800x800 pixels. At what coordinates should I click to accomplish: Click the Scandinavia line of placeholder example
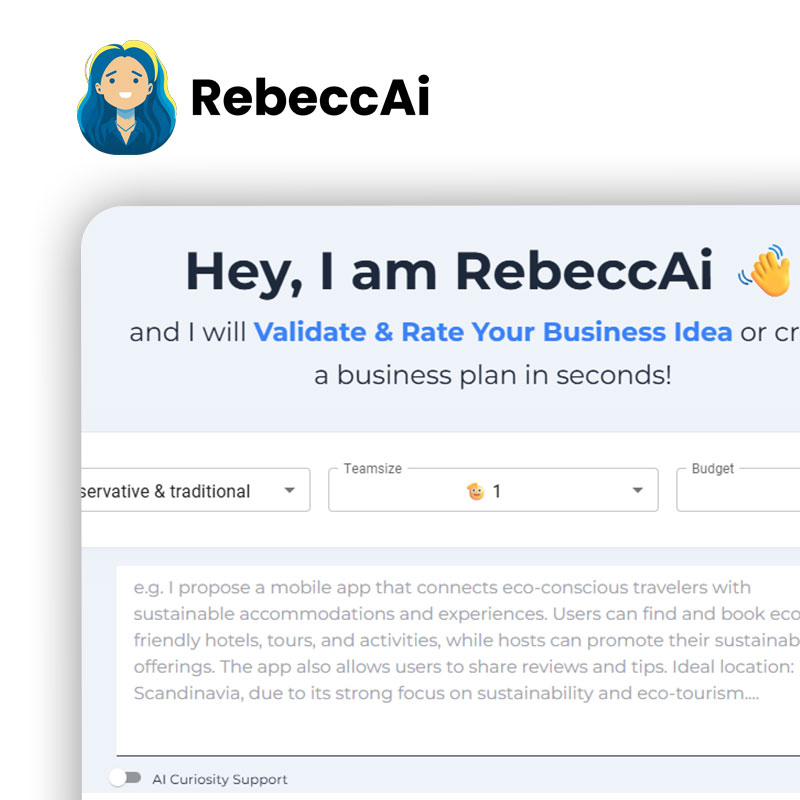[x=446, y=693]
